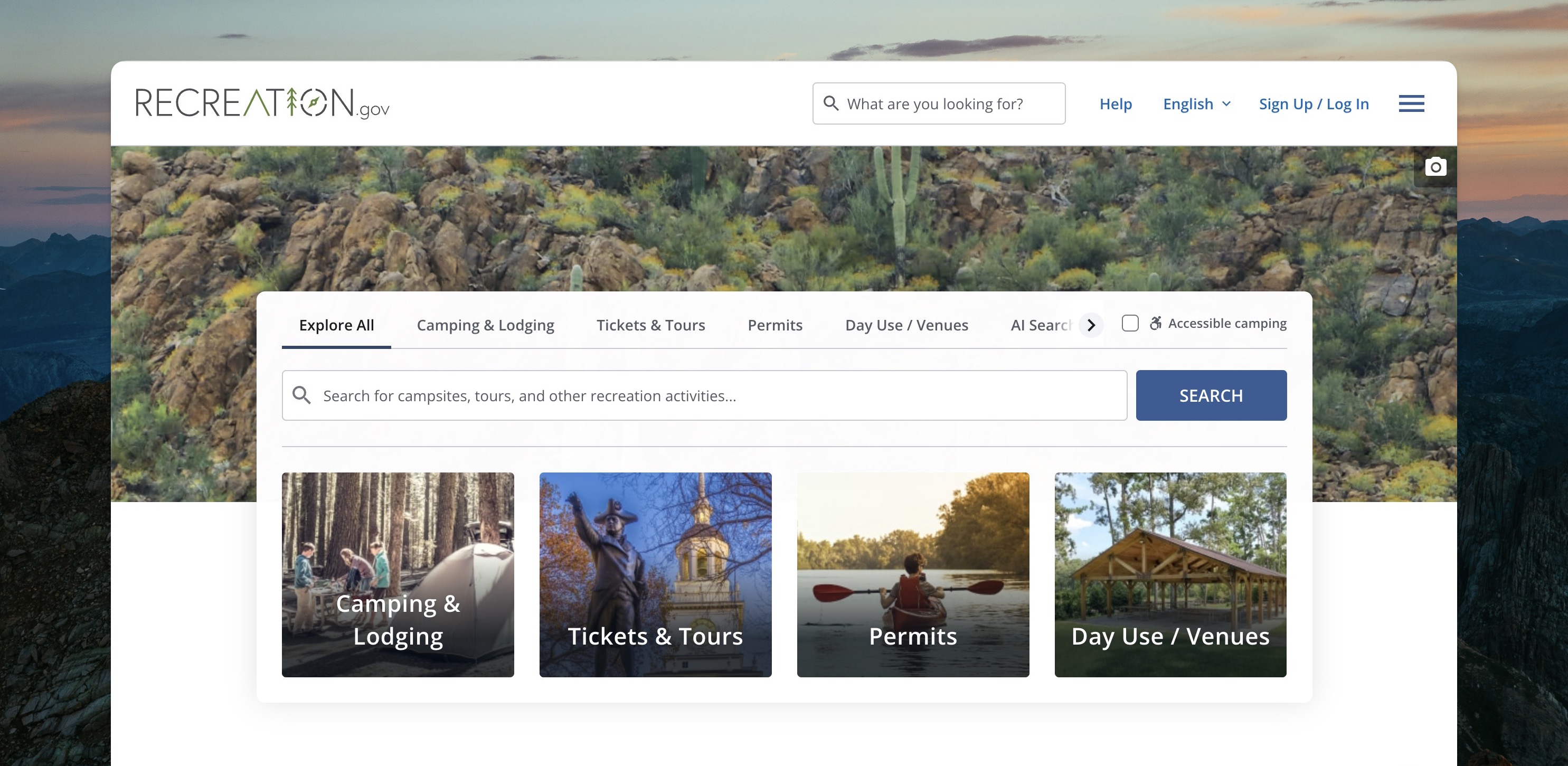The image size is (1568, 766).
Task: Click the wheelchair accessibility icon
Action: [1155, 323]
